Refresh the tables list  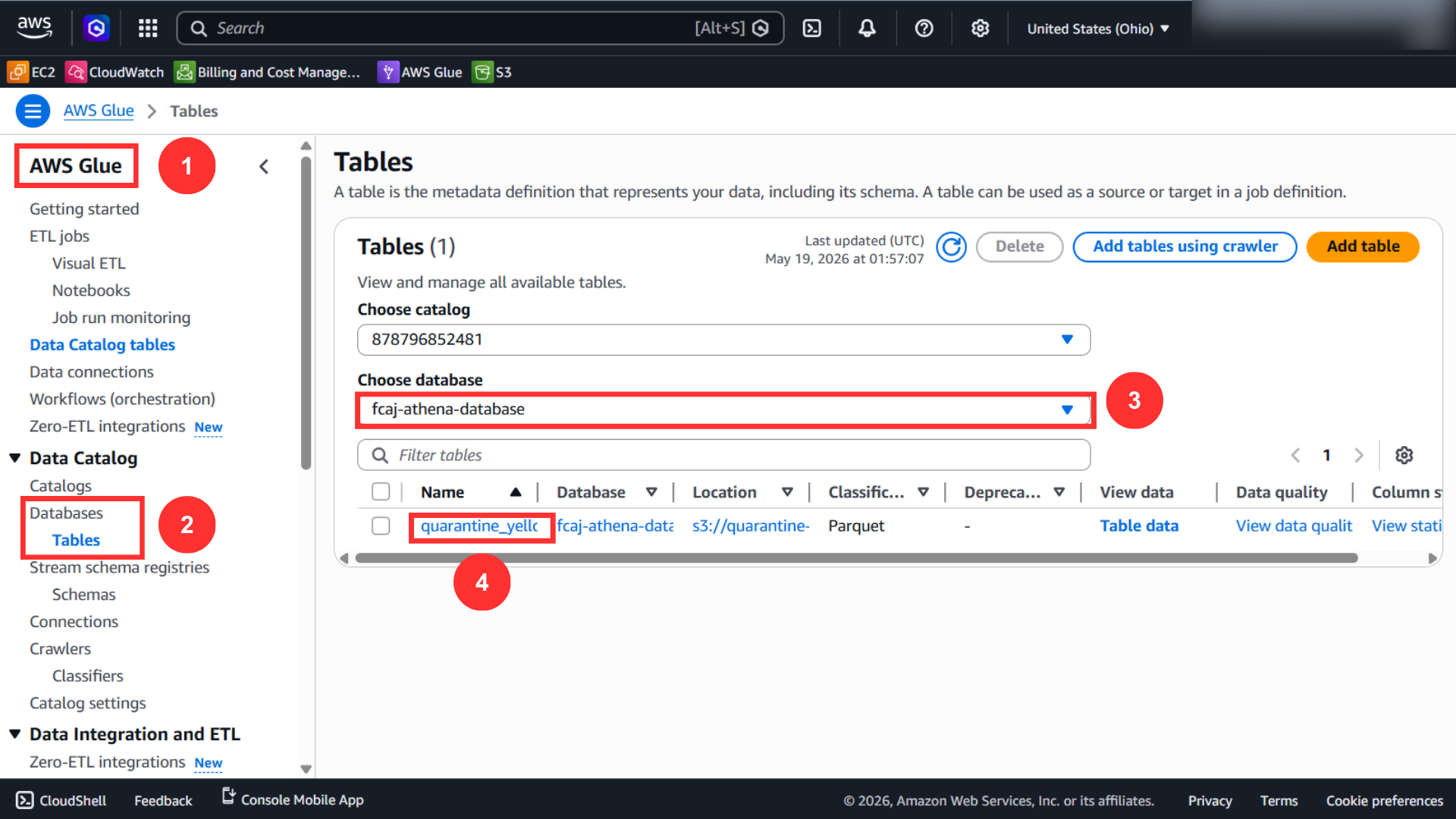951,247
